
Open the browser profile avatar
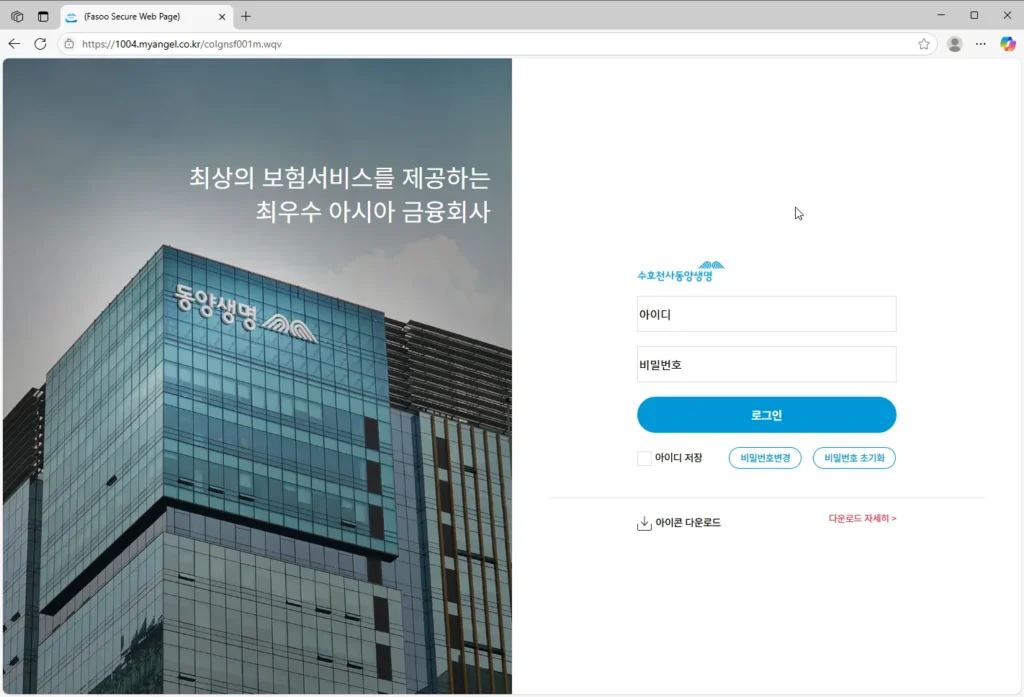pos(954,44)
